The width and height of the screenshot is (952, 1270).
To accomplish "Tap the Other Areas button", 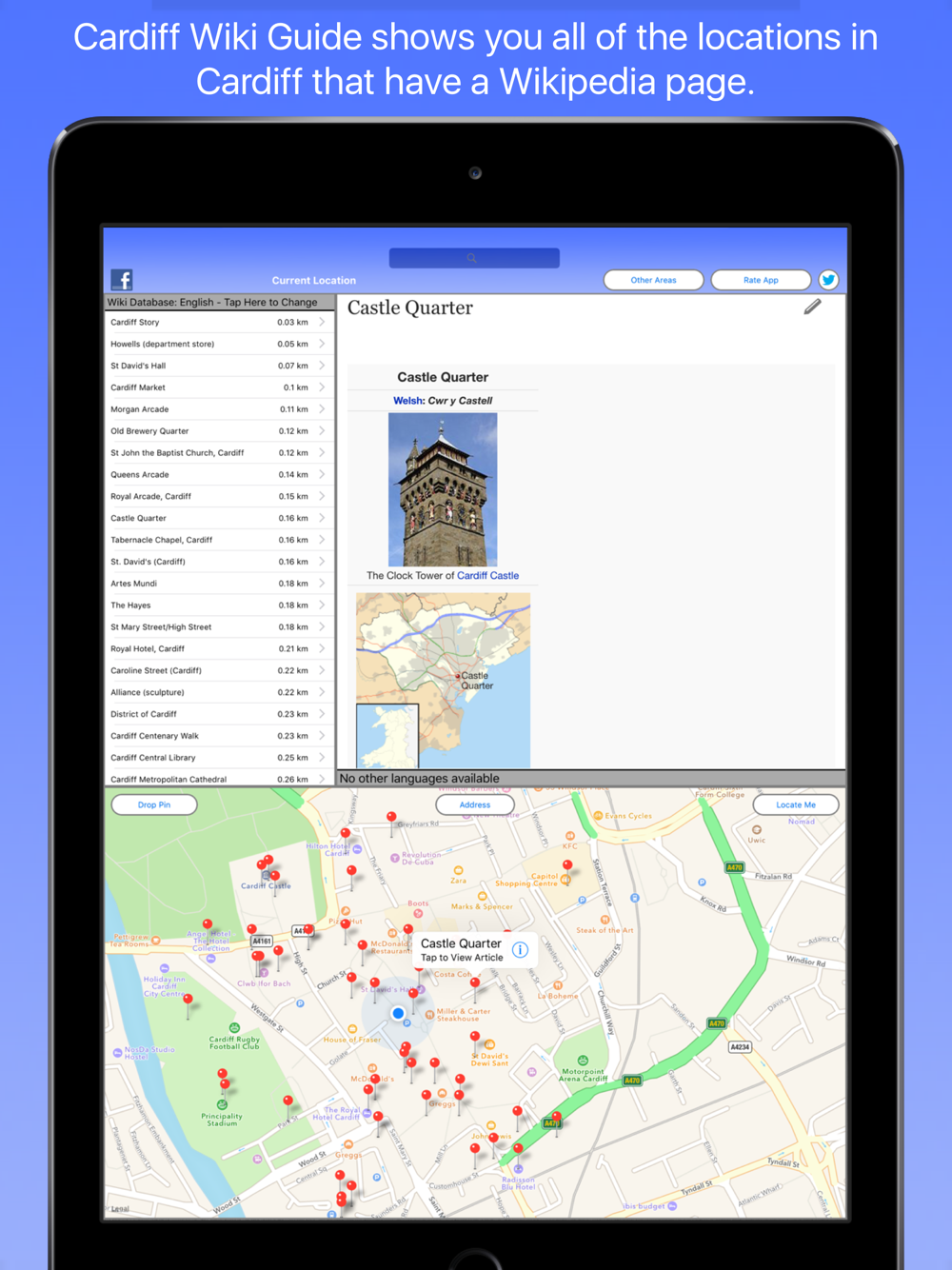I will coord(654,280).
